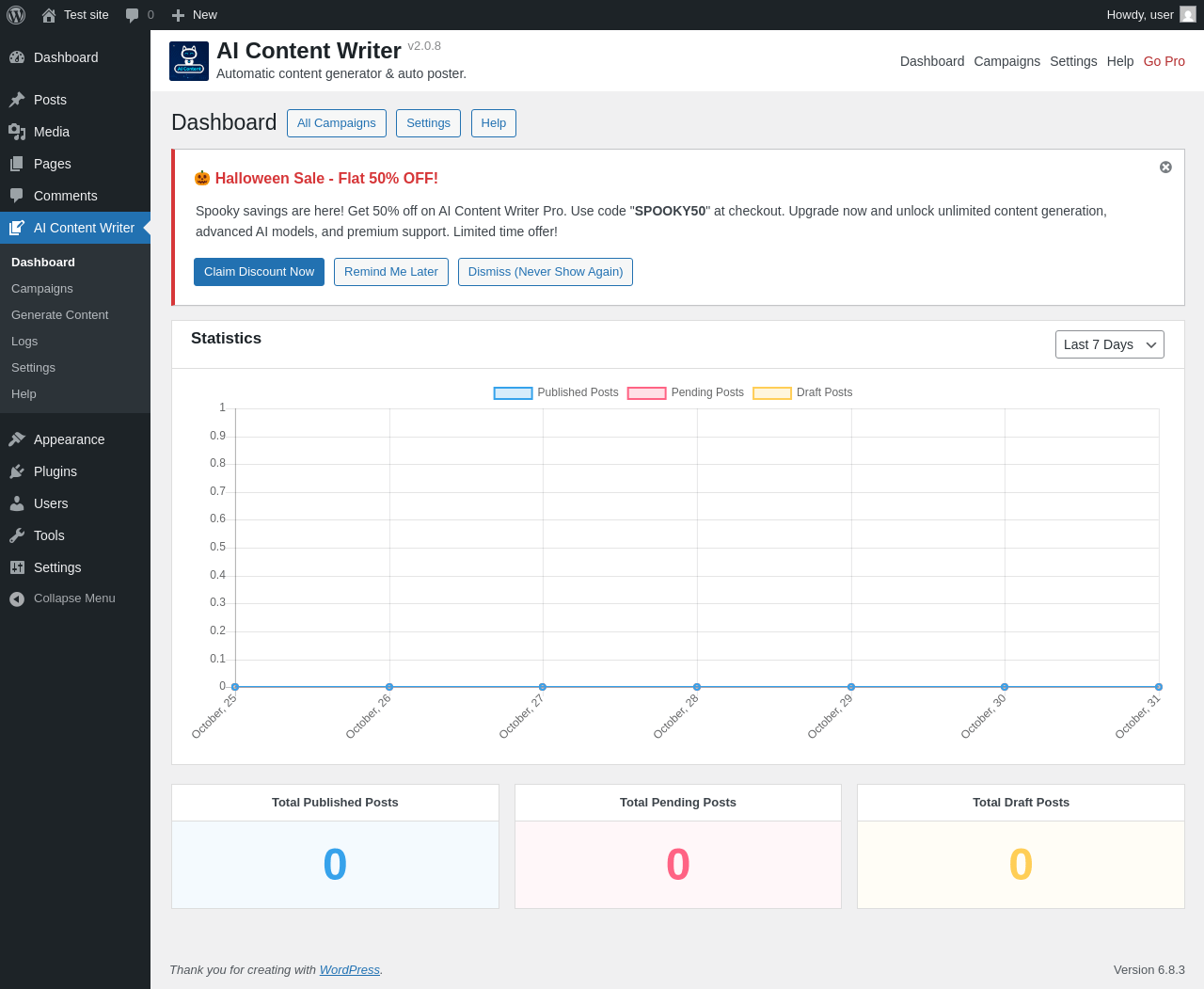
Task: Click the Go Pro link
Action: click(1164, 61)
